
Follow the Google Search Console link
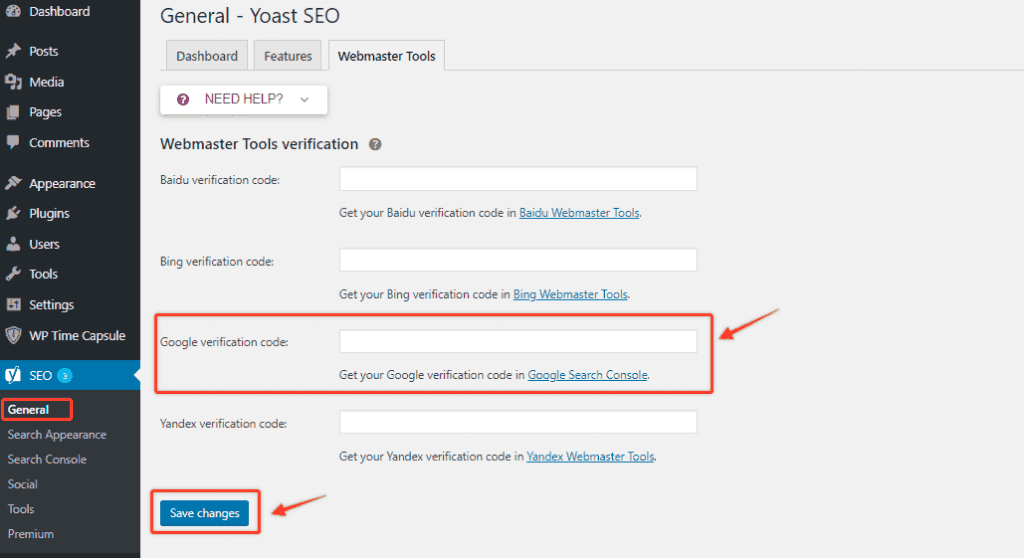pyautogui.click(x=587, y=375)
